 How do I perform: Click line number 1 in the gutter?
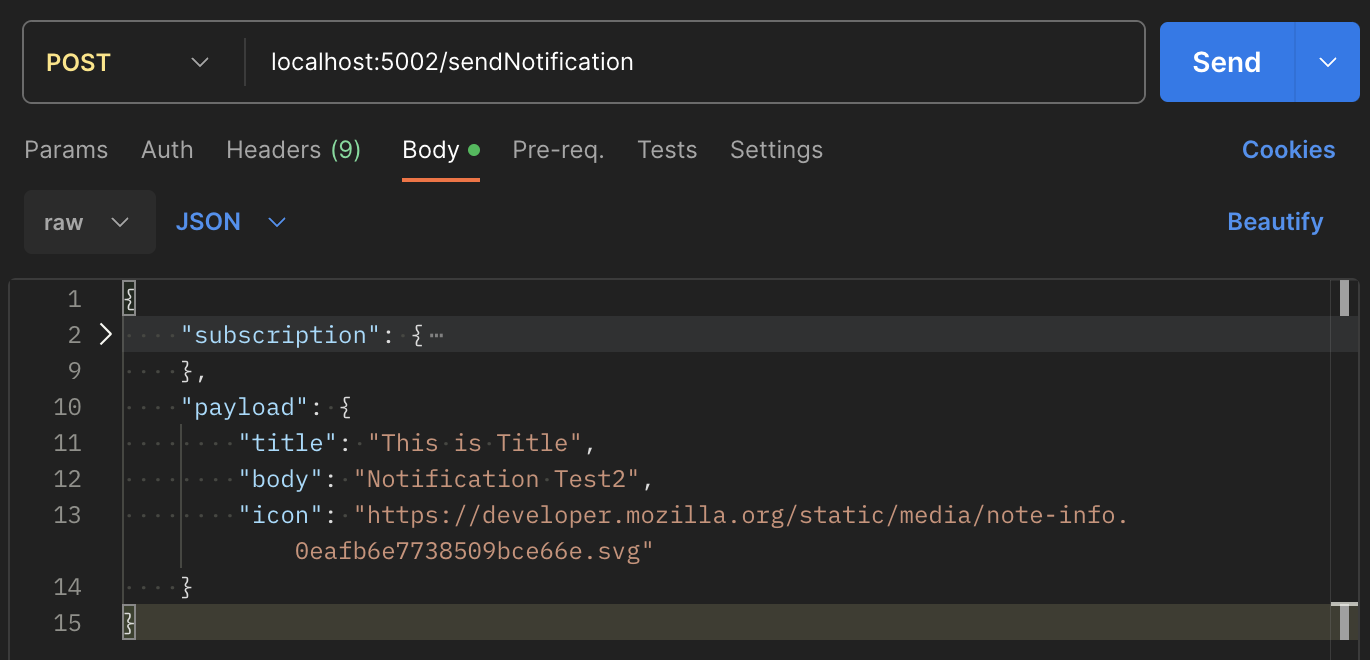74,299
